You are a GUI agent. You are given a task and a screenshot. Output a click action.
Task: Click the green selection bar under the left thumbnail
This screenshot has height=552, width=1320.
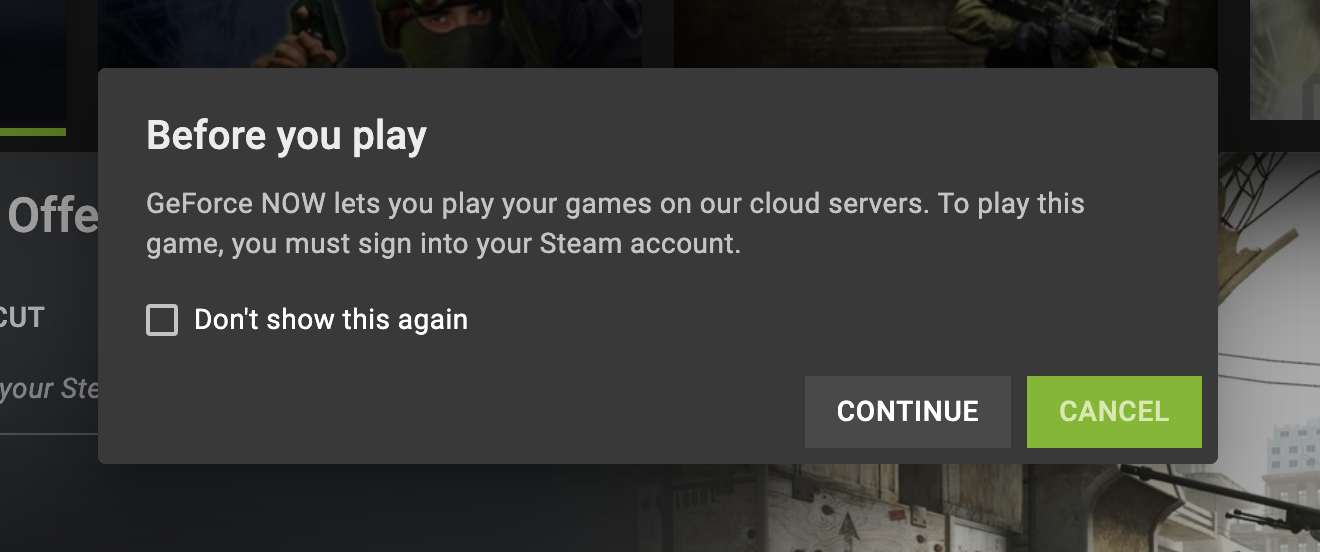tap(33, 132)
